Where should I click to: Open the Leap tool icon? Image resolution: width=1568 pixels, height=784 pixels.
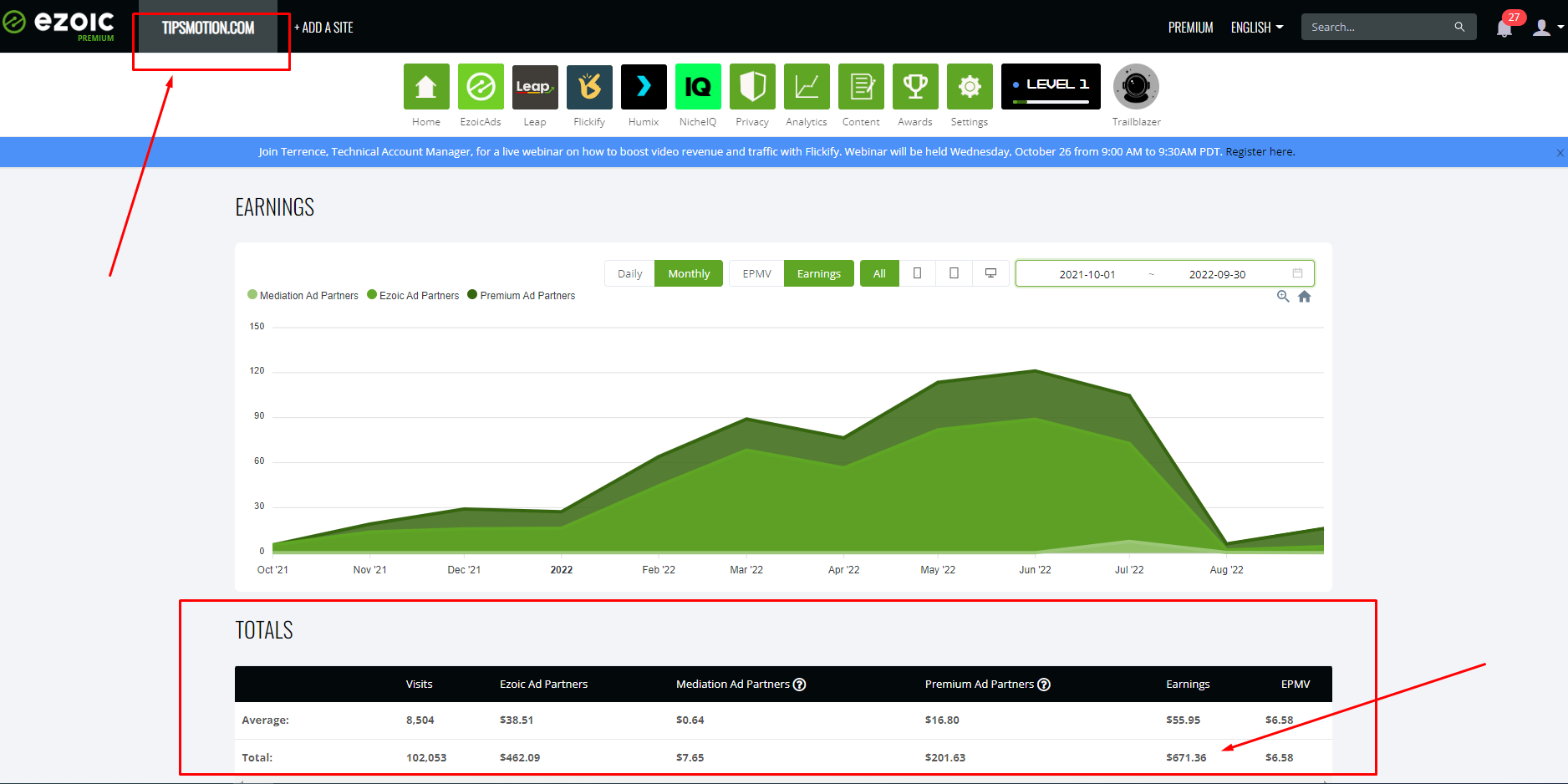click(535, 87)
